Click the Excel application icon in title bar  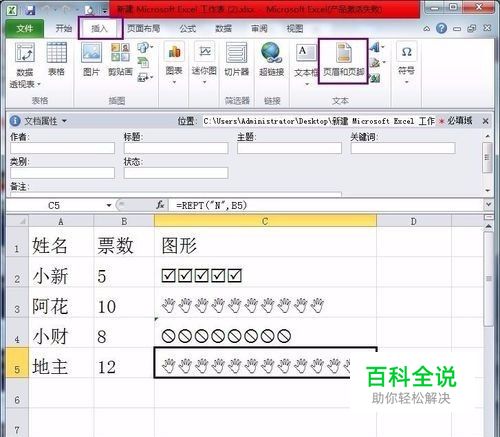point(12,10)
